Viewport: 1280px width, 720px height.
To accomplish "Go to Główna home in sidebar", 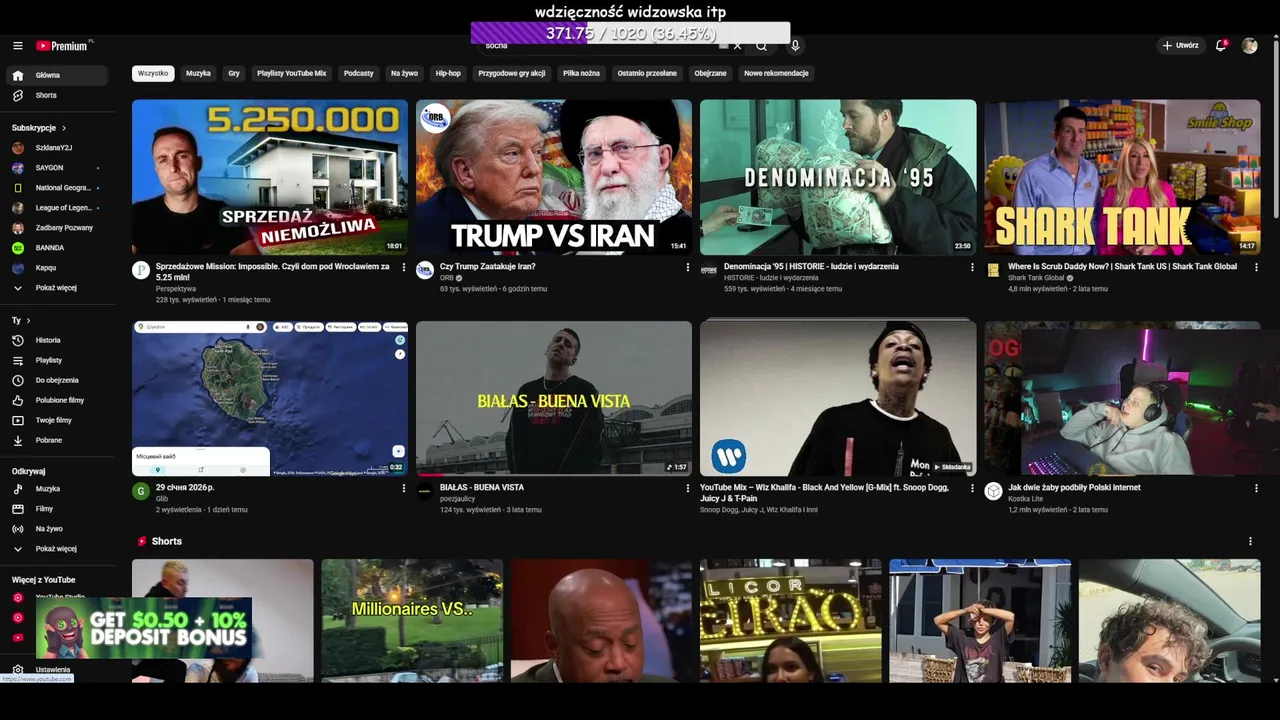I will pyautogui.click(x=57, y=75).
